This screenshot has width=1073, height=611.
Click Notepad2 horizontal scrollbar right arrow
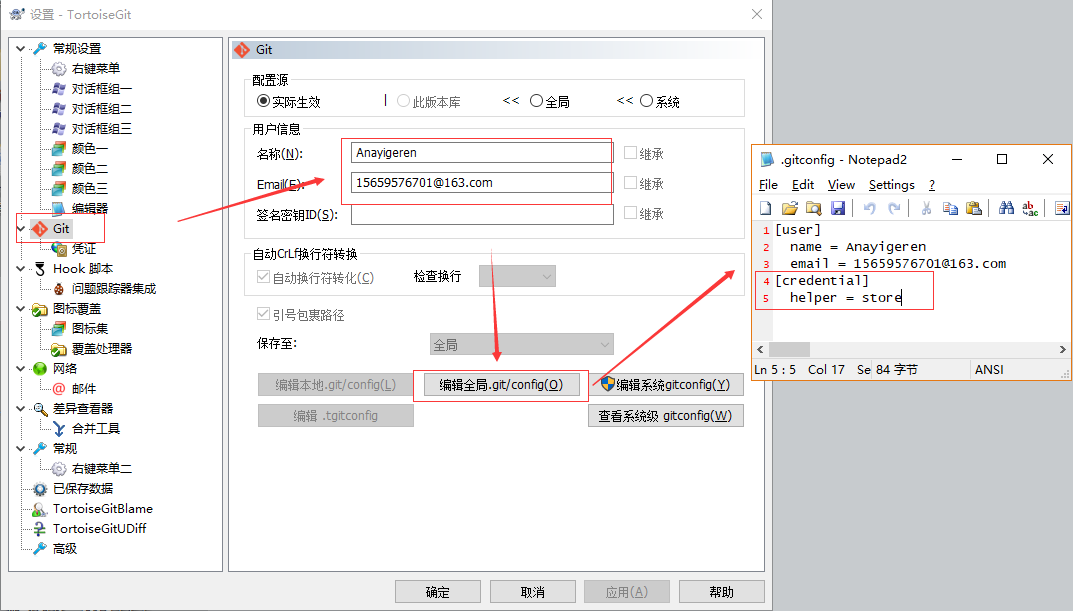1062,349
